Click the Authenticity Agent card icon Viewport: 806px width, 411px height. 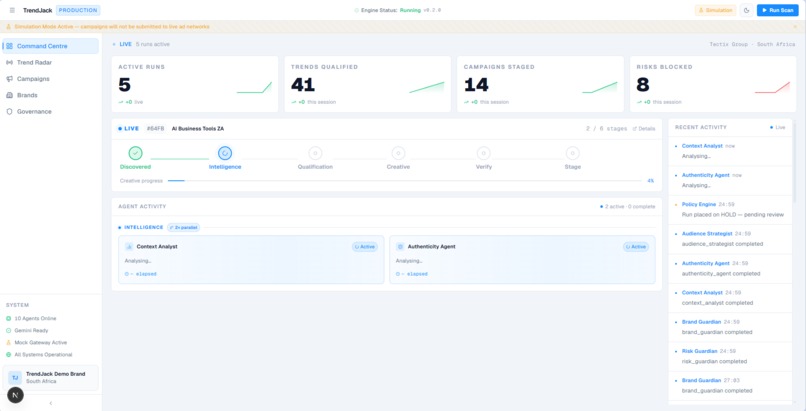(x=400, y=247)
